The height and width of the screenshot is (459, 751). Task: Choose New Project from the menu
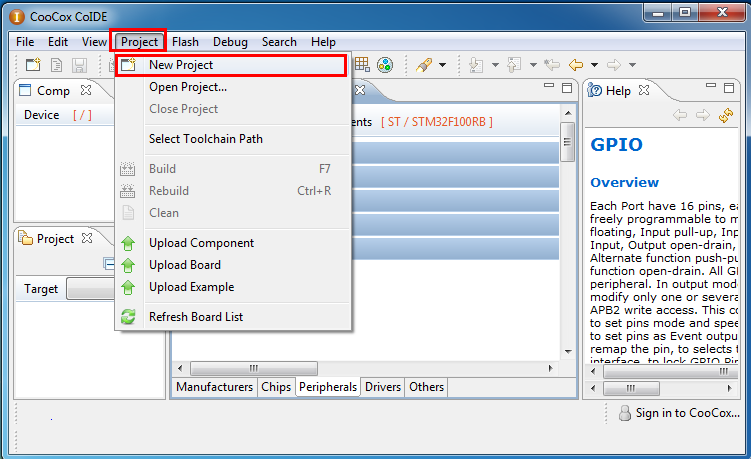pyautogui.click(x=230, y=65)
